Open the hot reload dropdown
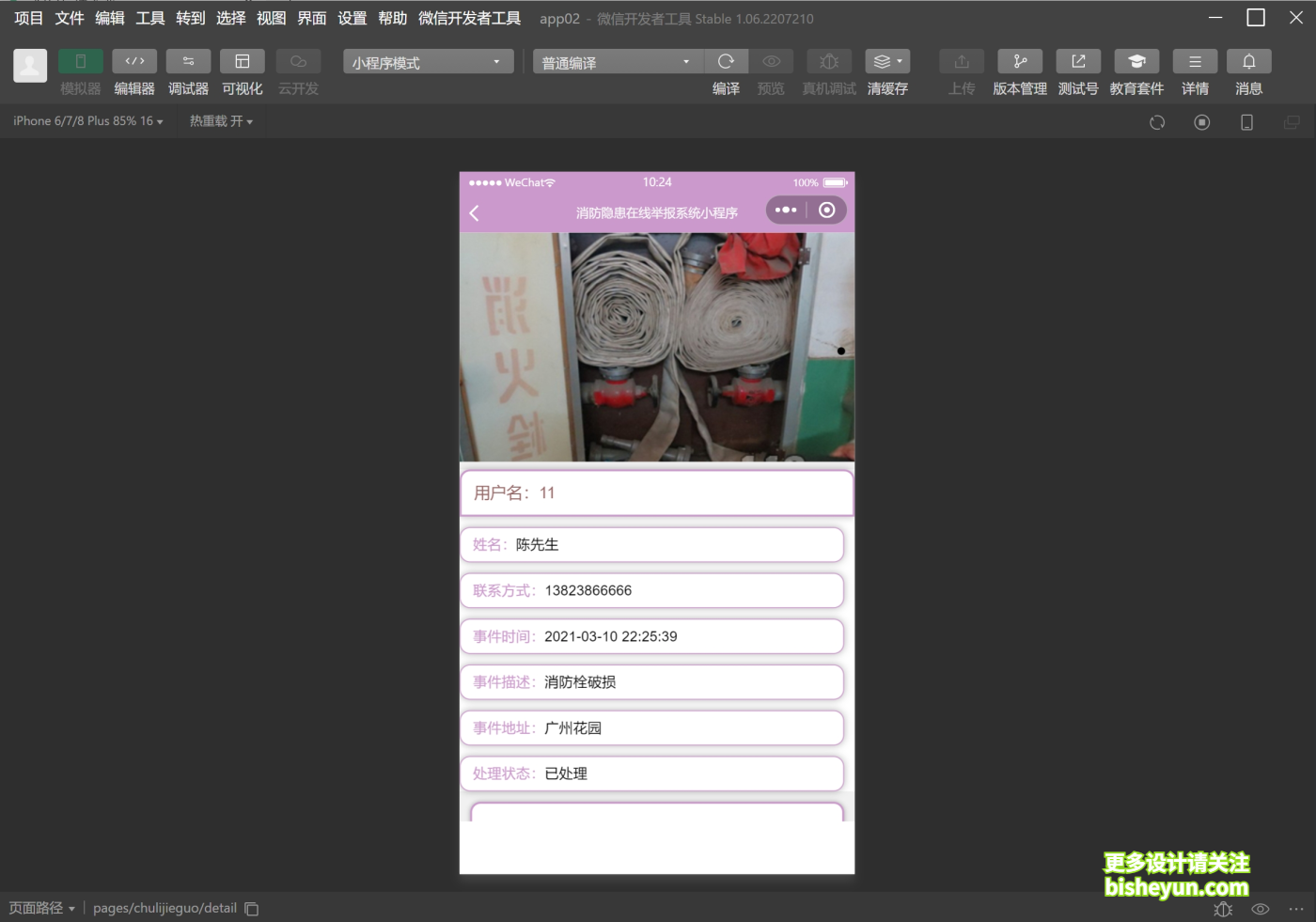Viewport: 1316px width, 922px height. pos(221,121)
